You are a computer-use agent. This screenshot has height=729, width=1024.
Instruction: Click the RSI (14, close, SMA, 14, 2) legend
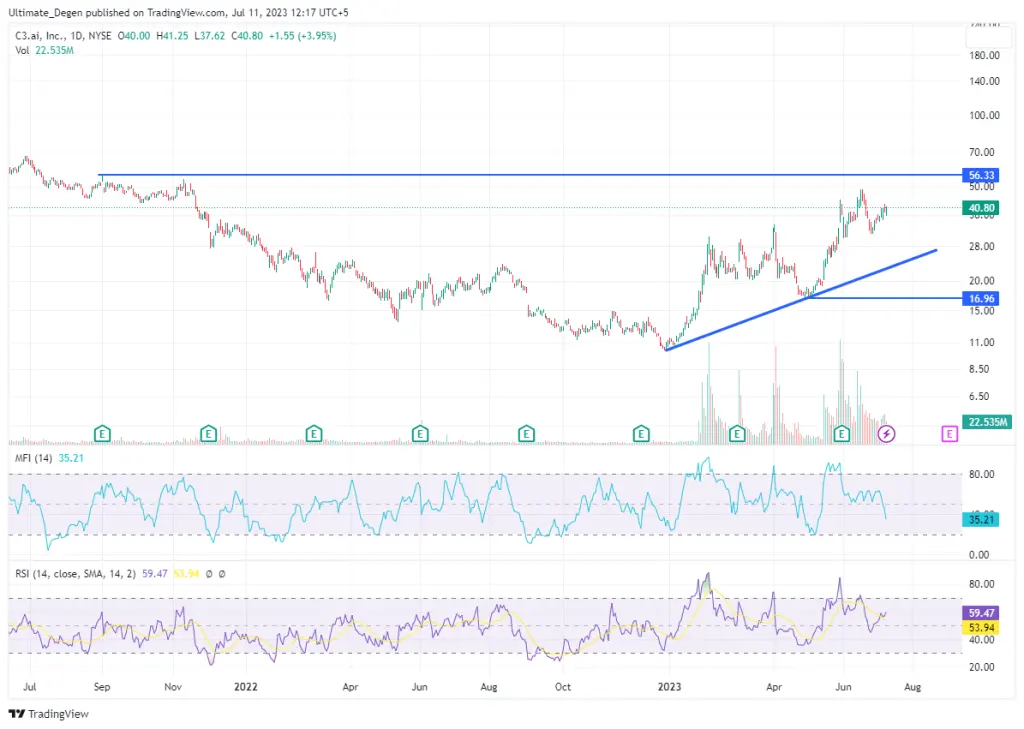tap(76, 574)
